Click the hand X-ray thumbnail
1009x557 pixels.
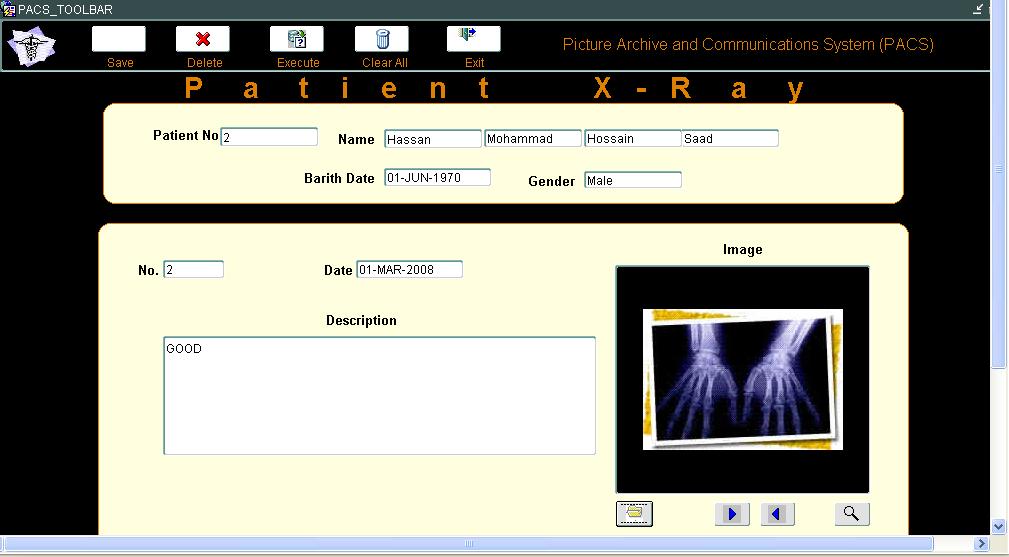tap(743, 379)
